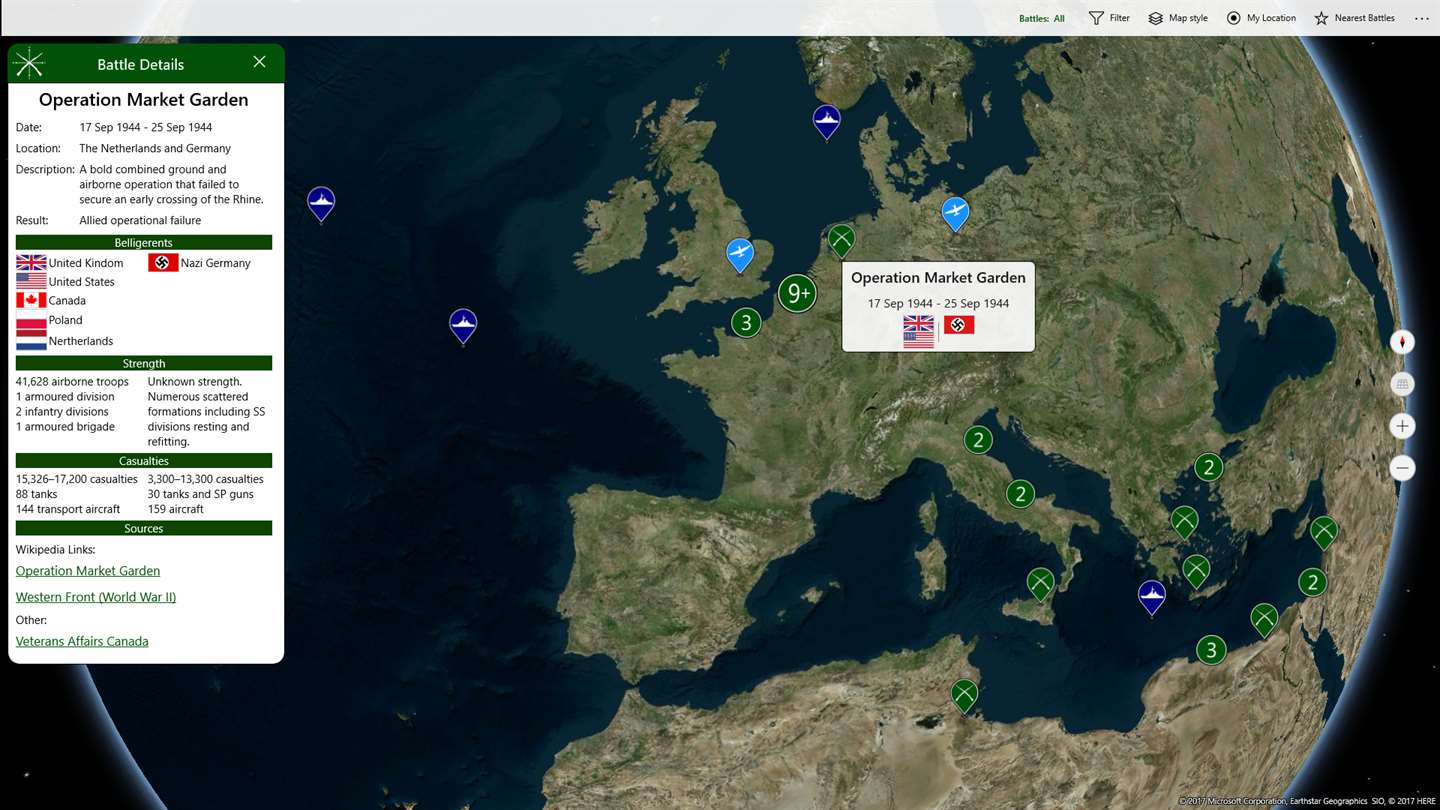The image size is (1440, 810).
Task: Open Western Front (World War II) link
Action: (x=96, y=597)
